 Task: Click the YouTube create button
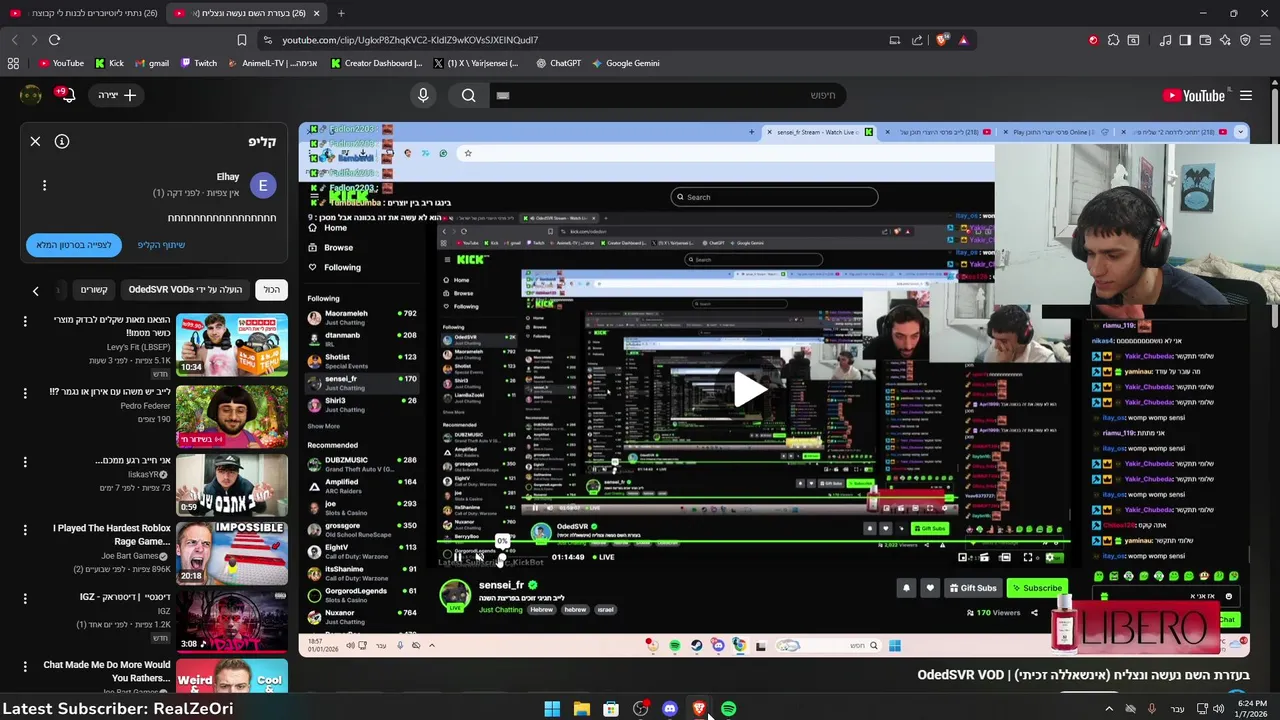tap(117, 95)
